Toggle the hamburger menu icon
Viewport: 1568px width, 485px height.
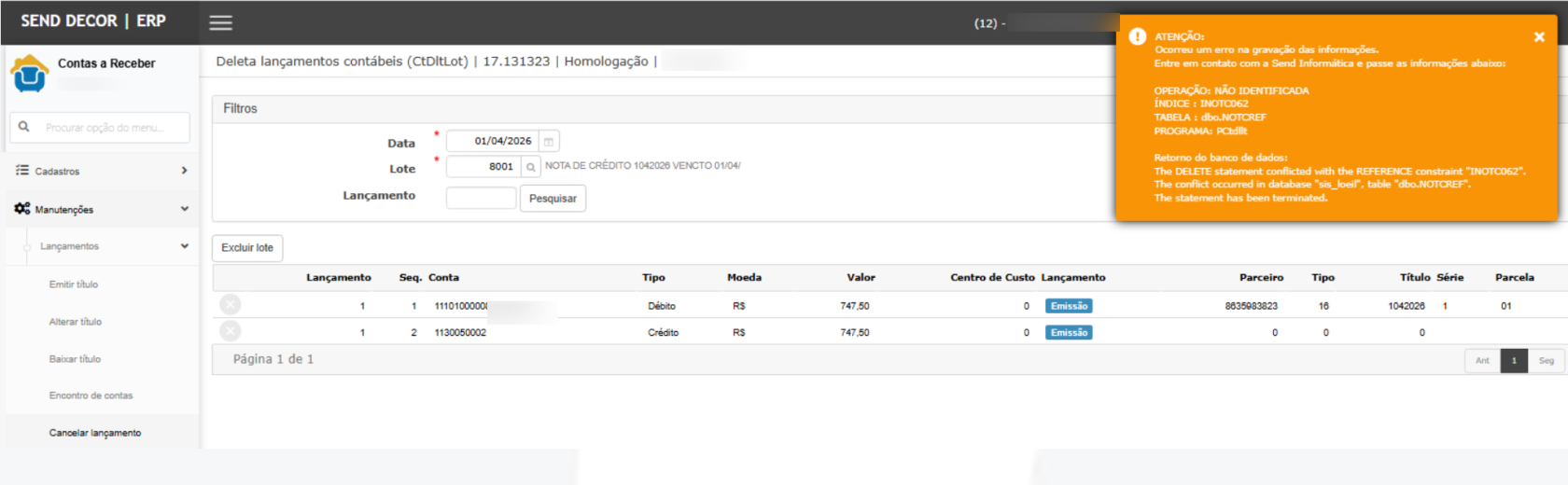tap(220, 22)
